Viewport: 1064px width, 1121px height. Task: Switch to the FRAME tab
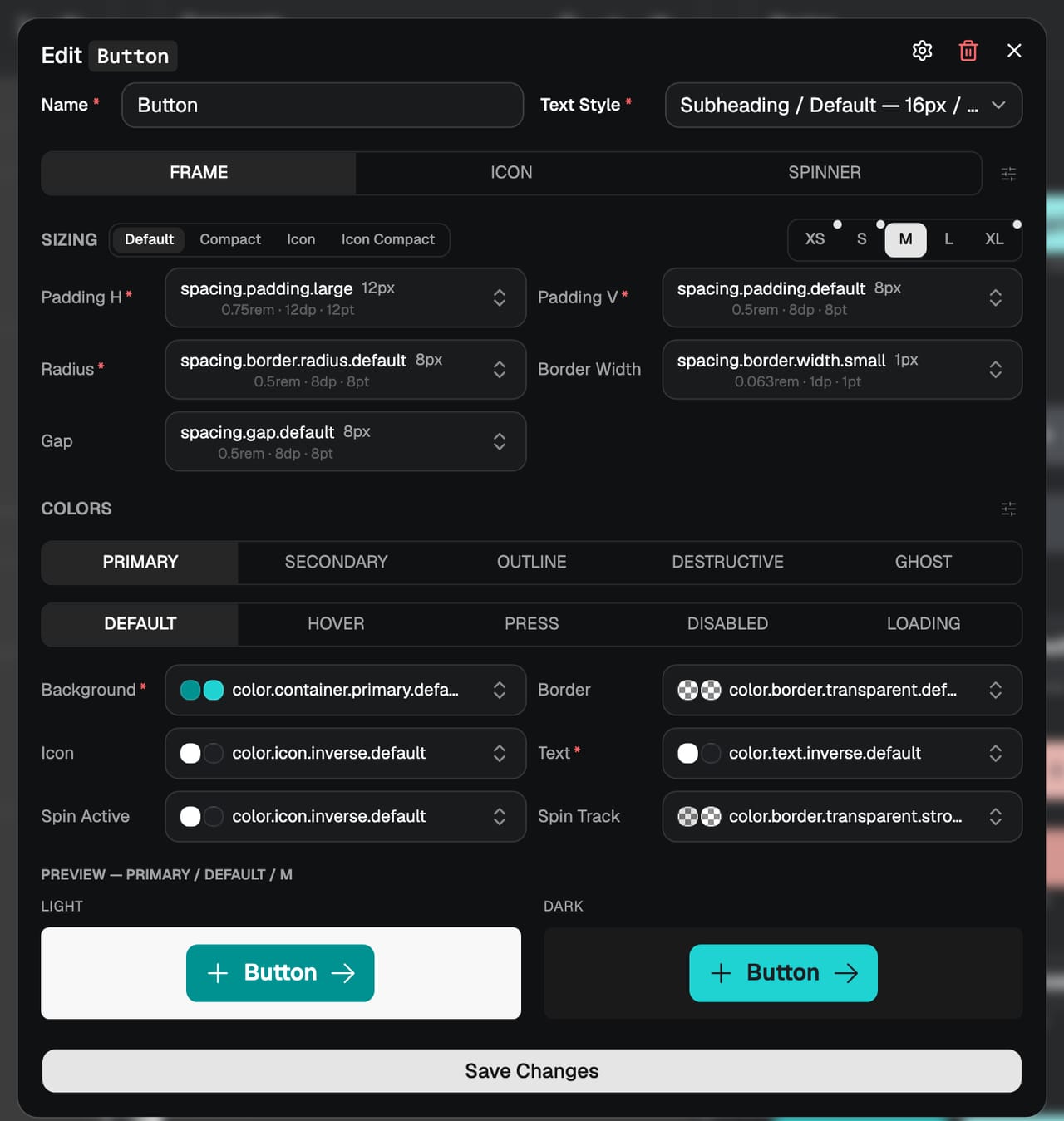[x=199, y=173]
